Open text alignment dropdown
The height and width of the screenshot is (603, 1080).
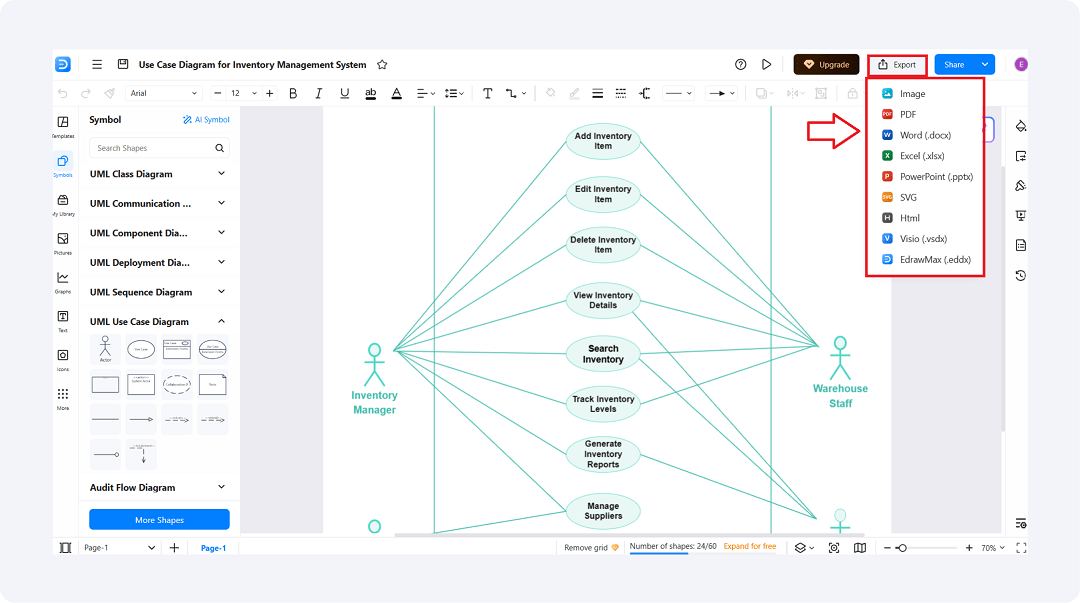pos(425,93)
